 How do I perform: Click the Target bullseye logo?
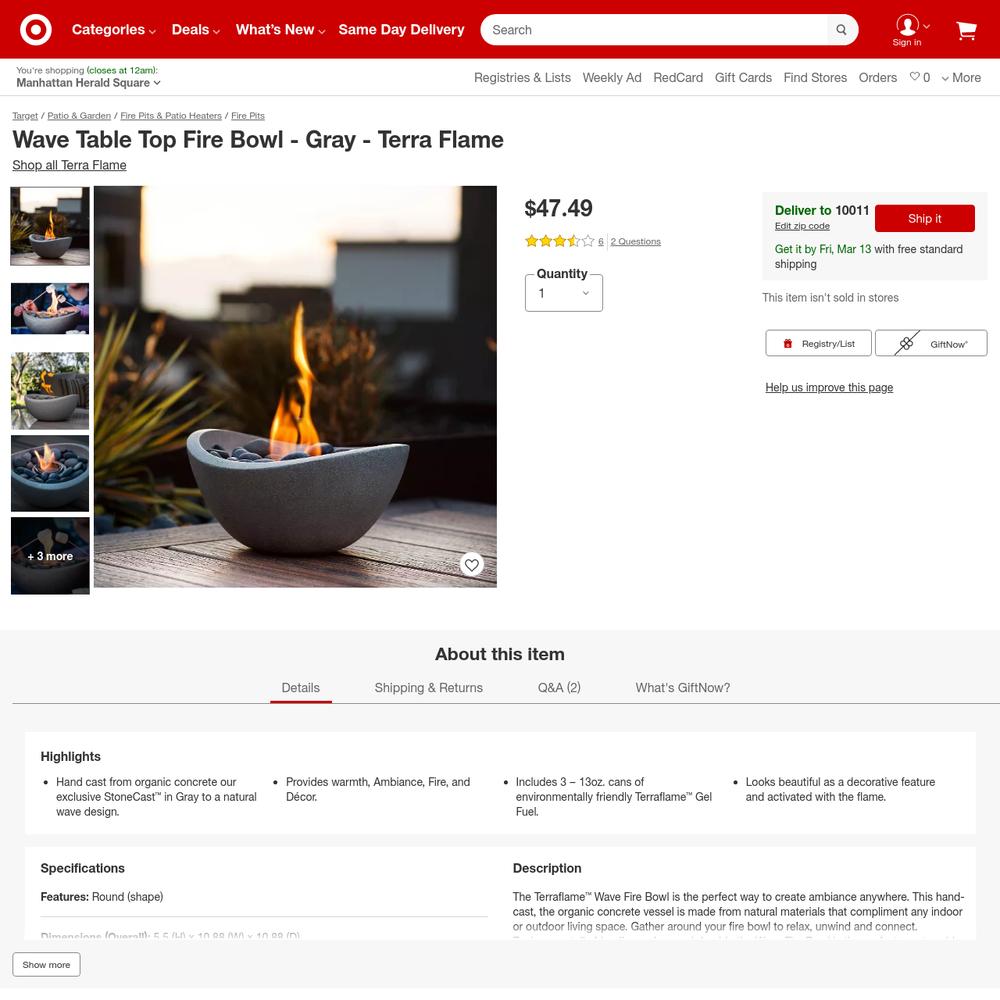coord(36,29)
